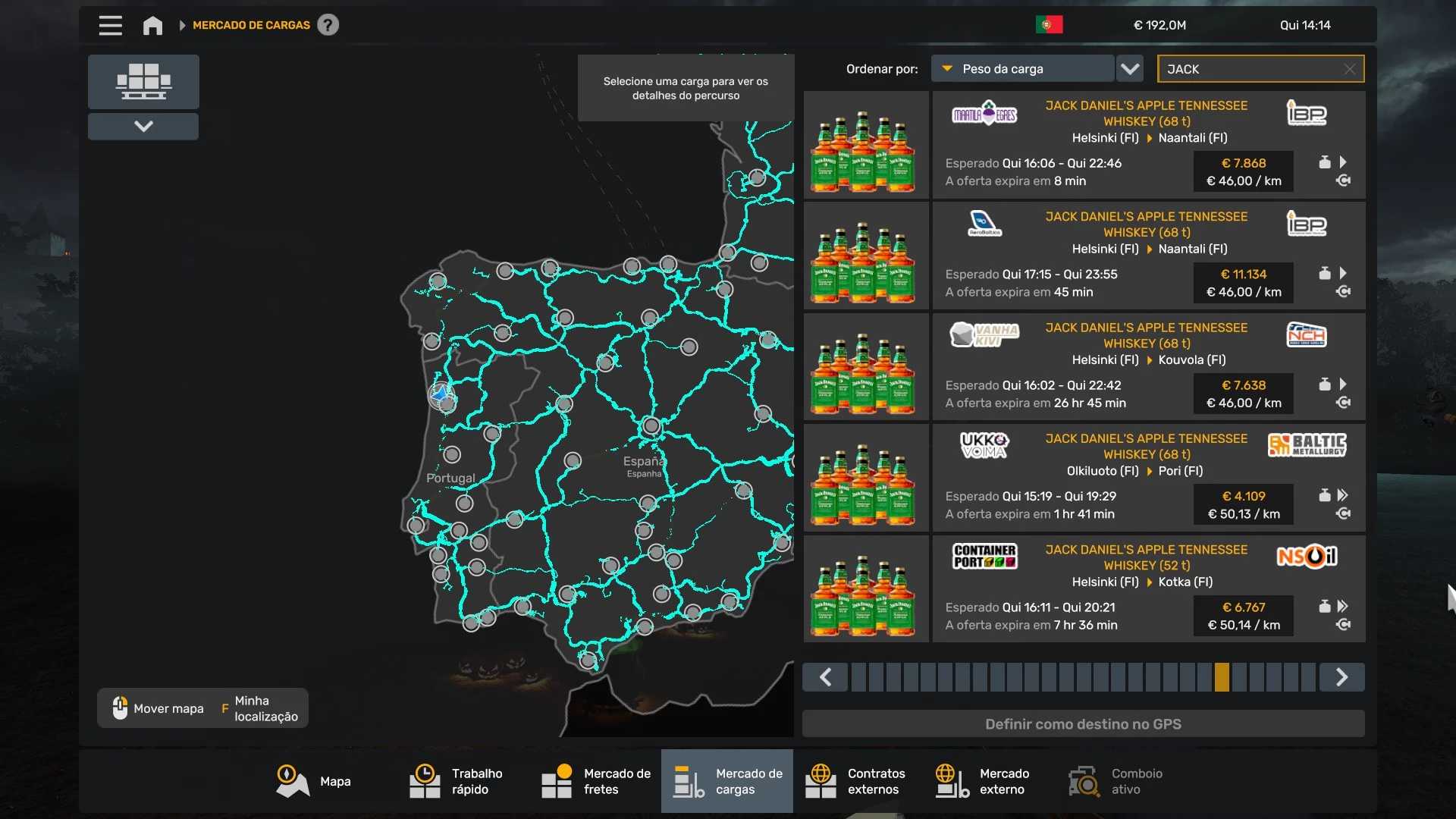The image size is (1456, 819).
Task: Click Portugal flag icon in top bar
Action: click(1049, 25)
